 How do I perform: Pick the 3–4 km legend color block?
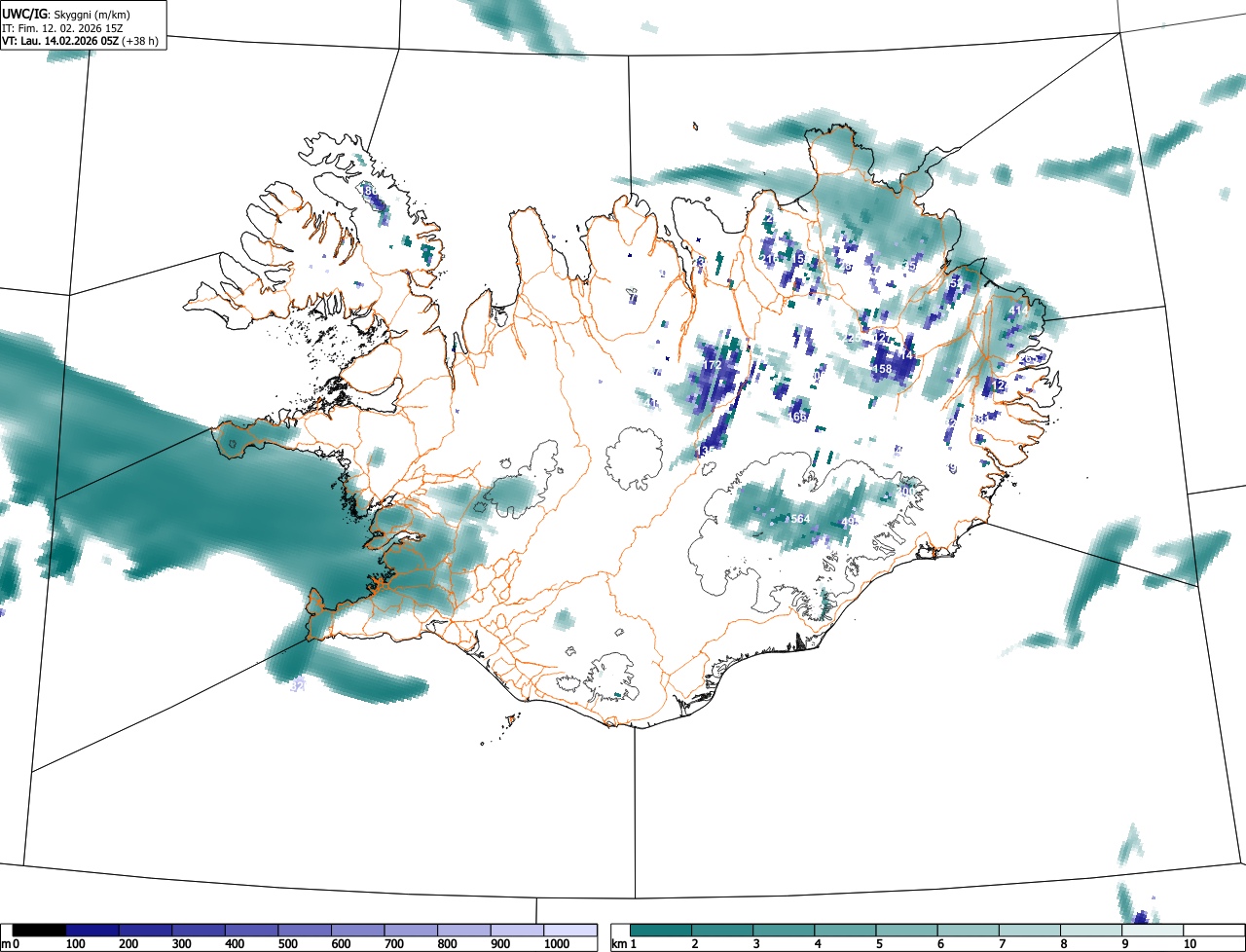coord(784,931)
